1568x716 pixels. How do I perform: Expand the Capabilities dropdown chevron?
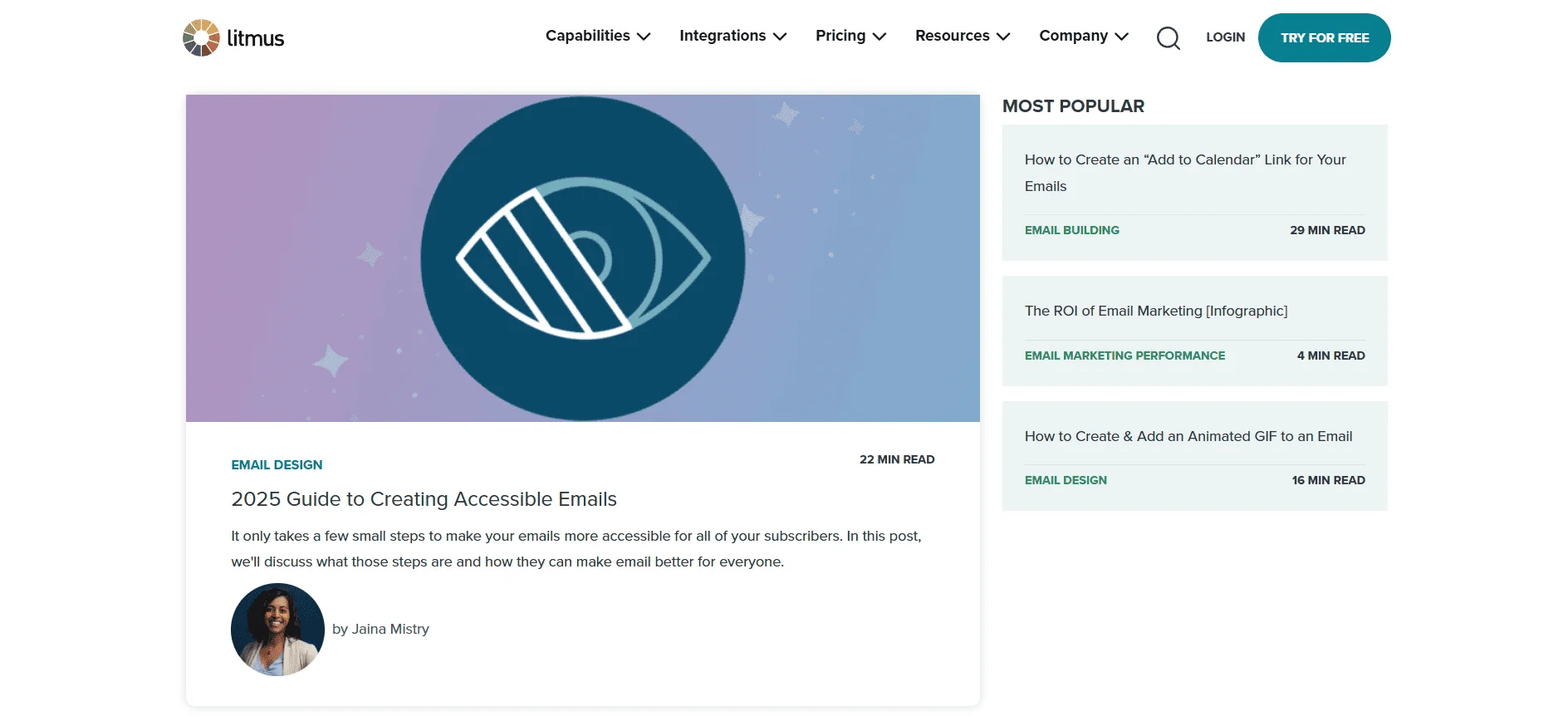[644, 37]
